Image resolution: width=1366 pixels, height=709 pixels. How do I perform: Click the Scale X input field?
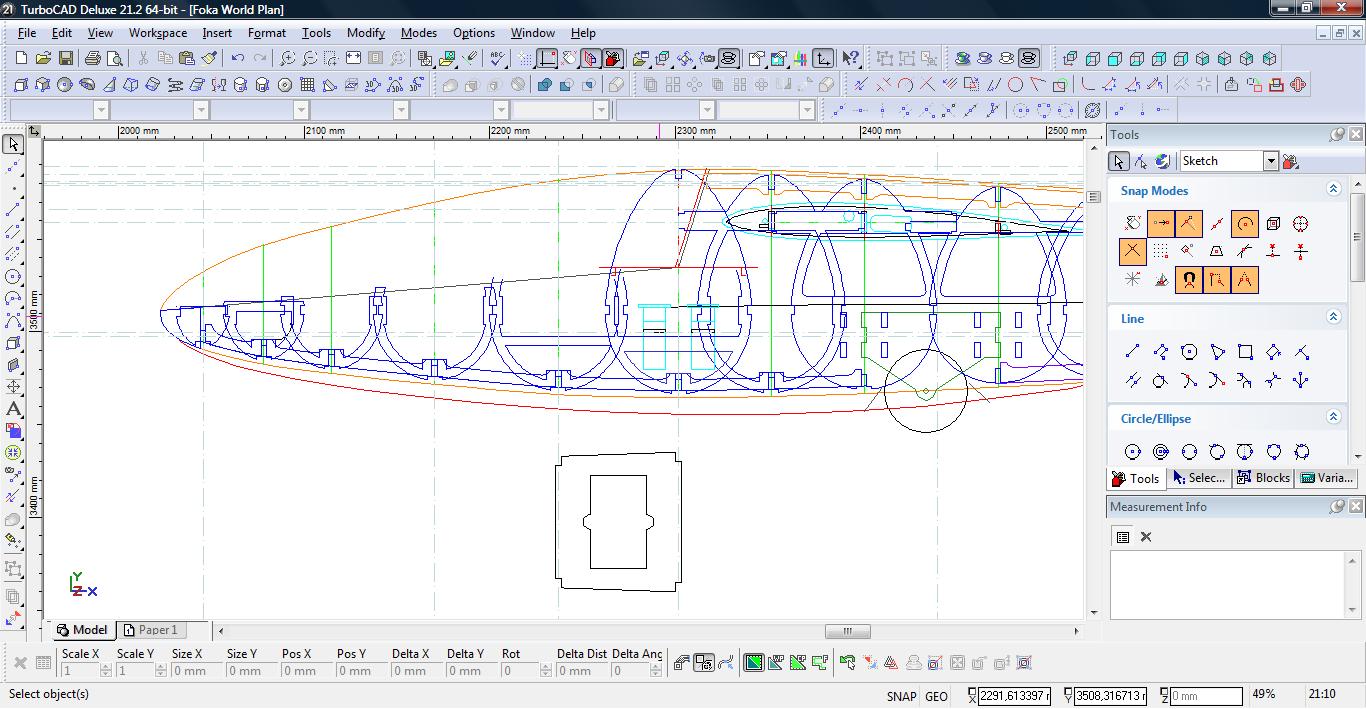80,671
